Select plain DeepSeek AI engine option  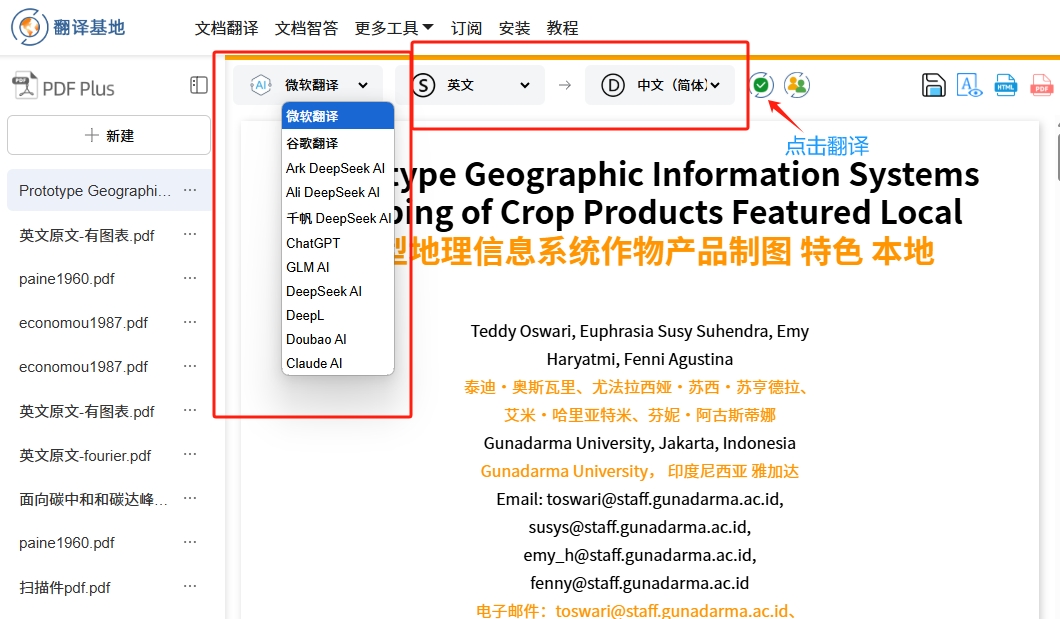[x=337, y=291]
